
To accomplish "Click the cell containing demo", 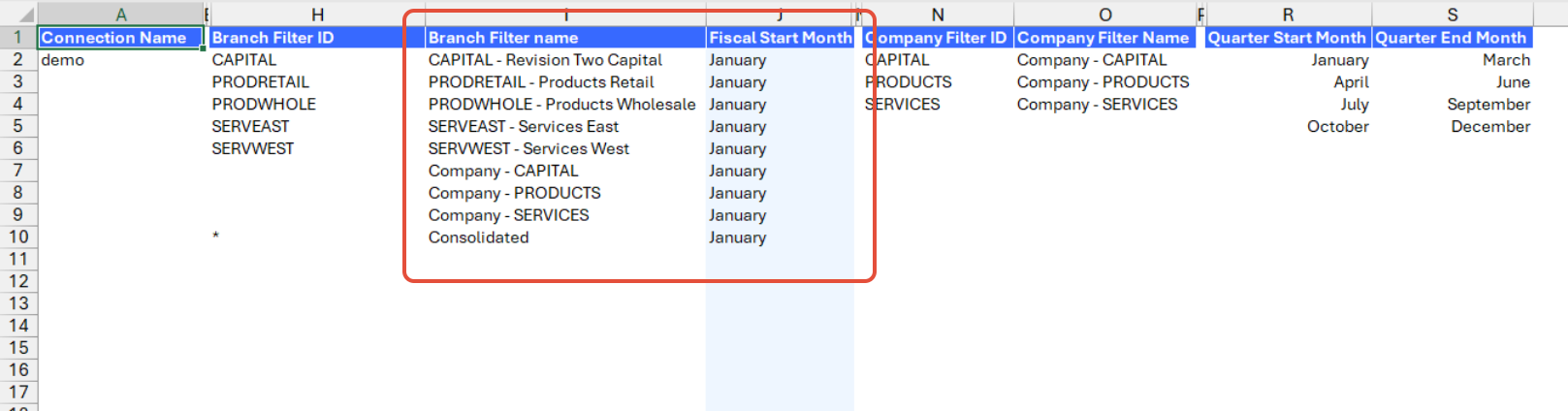I will 120,60.
